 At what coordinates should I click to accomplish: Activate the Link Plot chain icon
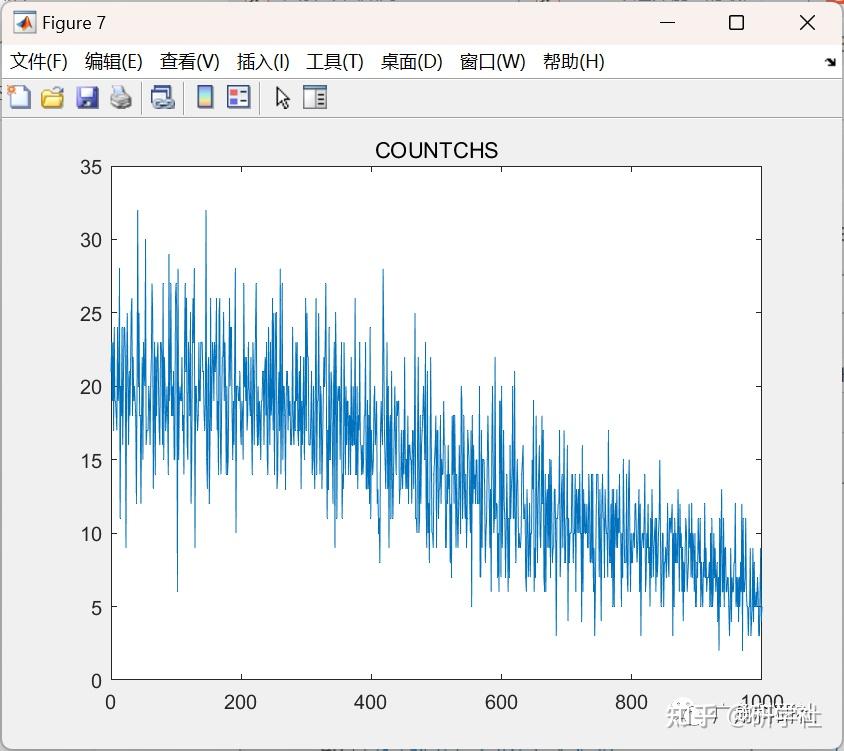pos(163,97)
